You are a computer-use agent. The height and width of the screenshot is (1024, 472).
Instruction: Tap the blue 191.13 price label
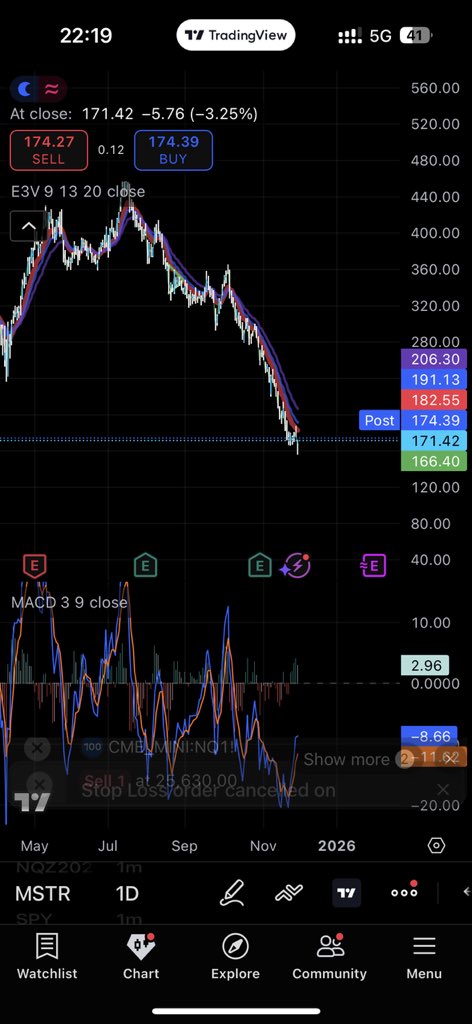(434, 379)
